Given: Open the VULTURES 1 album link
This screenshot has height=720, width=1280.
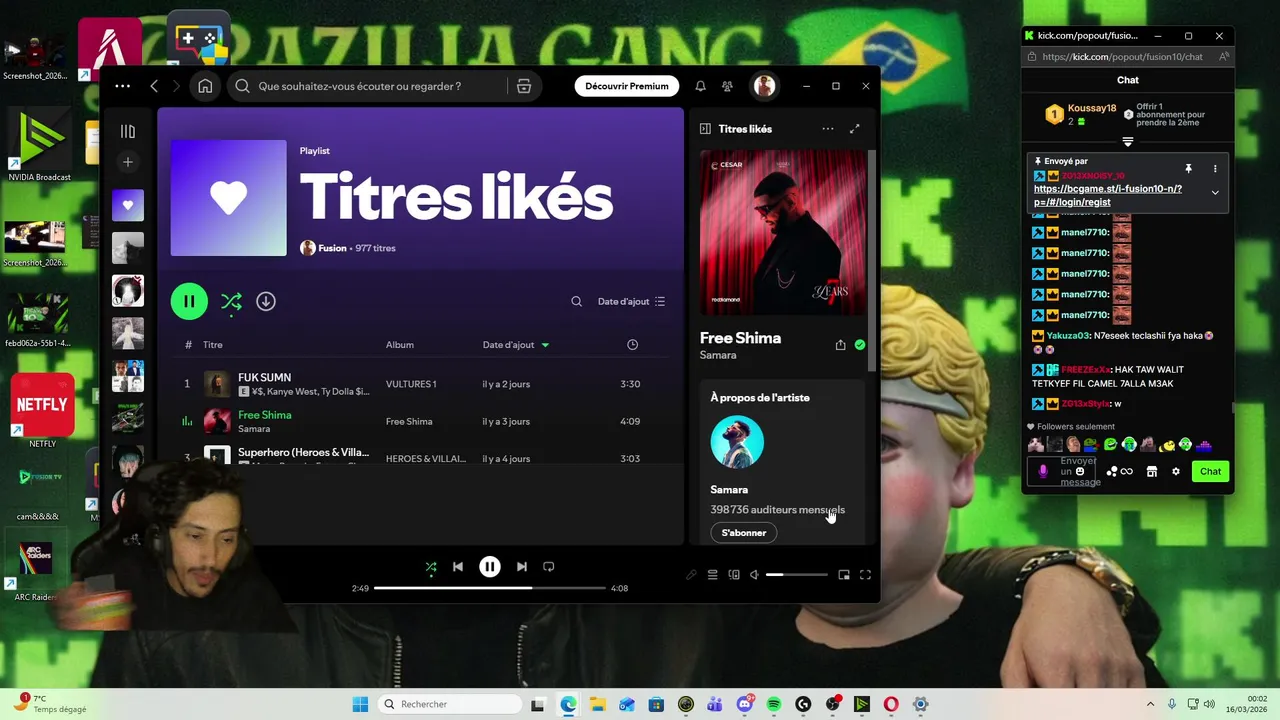Looking at the screenshot, I should [411, 384].
